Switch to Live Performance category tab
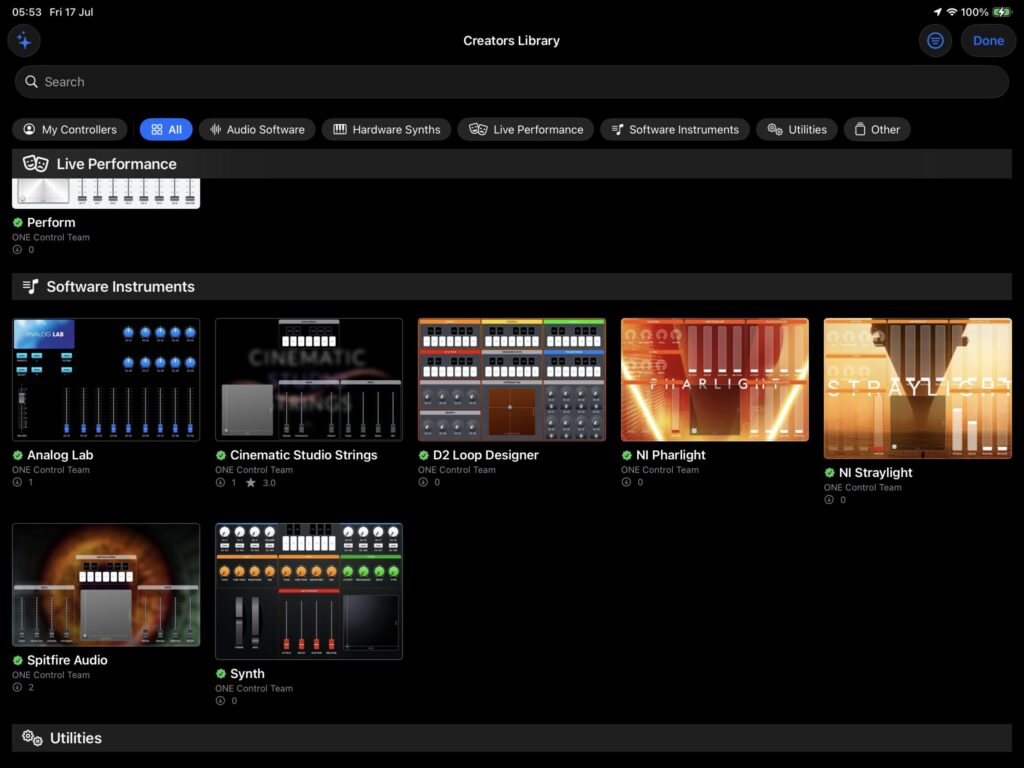The width and height of the screenshot is (1024, 768). tap(525, 129)
